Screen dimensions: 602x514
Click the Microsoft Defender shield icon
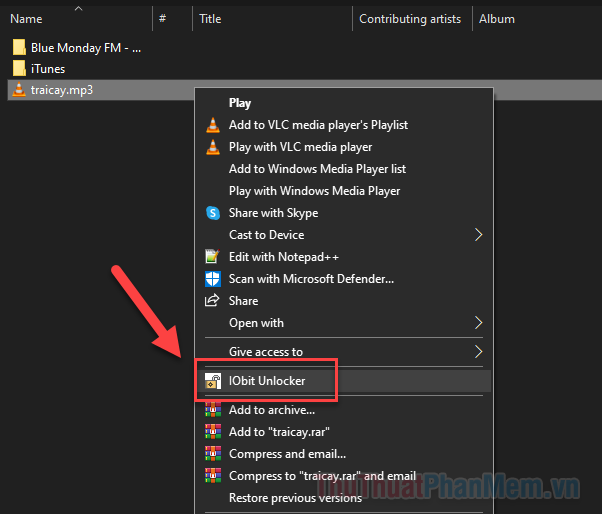coord(213,279)
